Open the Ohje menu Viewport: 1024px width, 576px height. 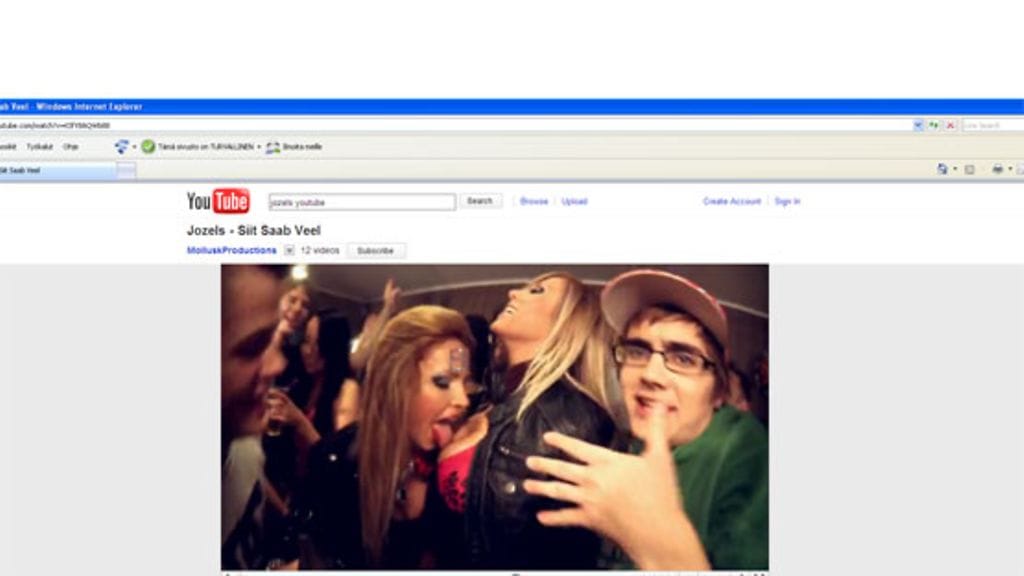tap(70, 147)
